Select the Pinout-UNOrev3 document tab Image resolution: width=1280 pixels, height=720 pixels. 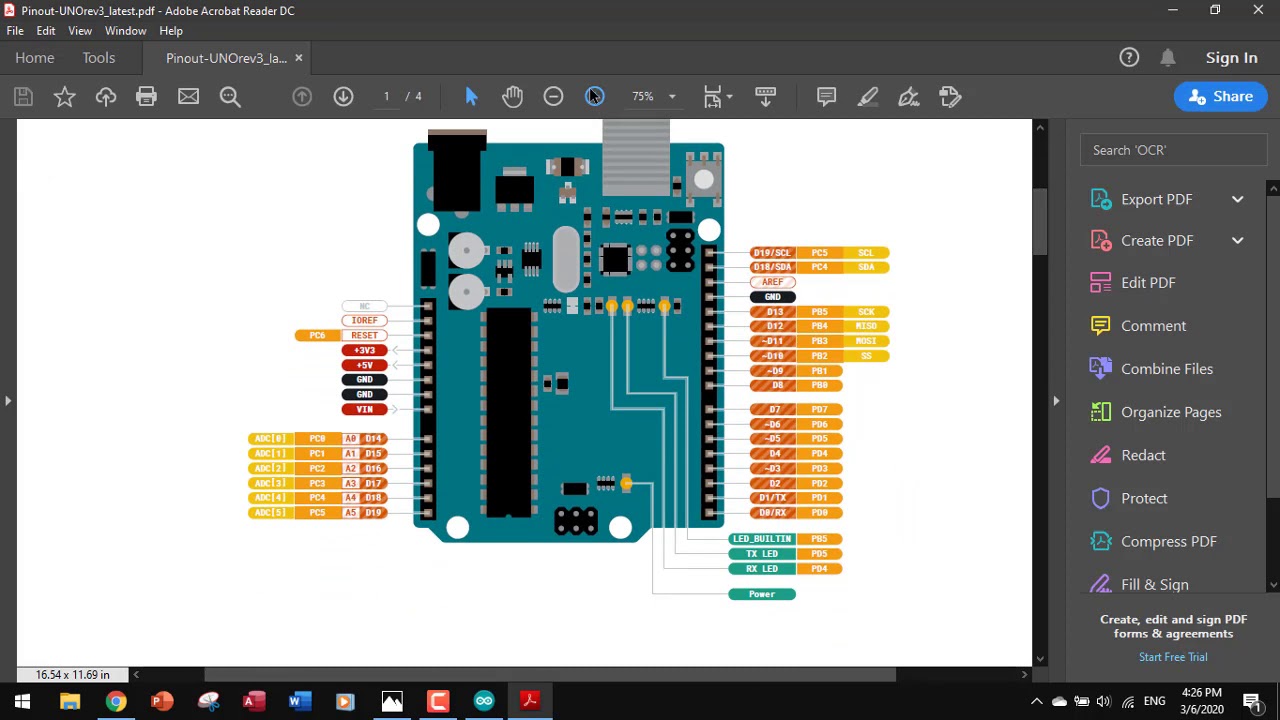tap(226, 58)
